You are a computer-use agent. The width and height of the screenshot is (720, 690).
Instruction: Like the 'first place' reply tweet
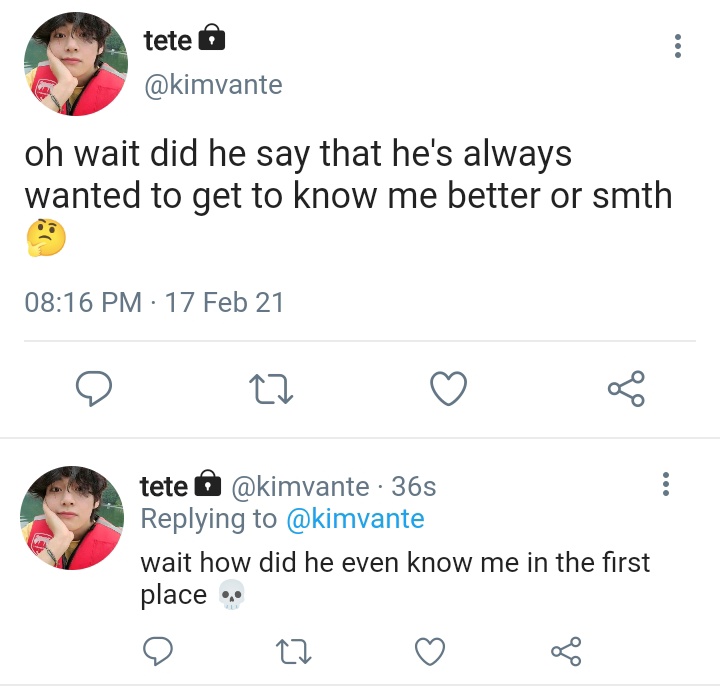430,651
